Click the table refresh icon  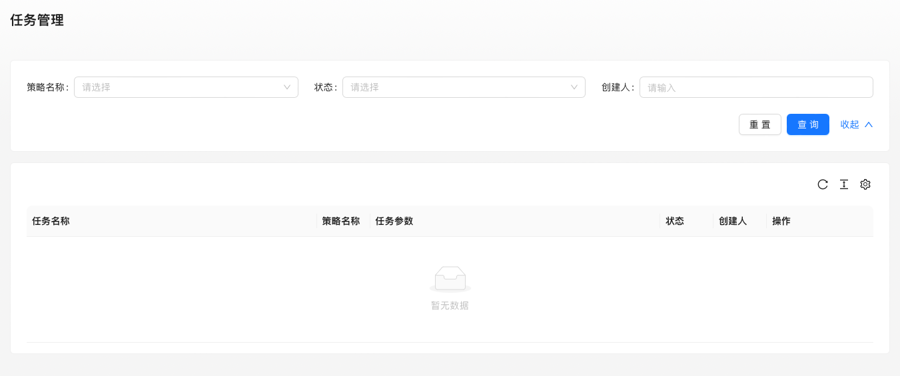pyautogui.click(x=823, y=184)
